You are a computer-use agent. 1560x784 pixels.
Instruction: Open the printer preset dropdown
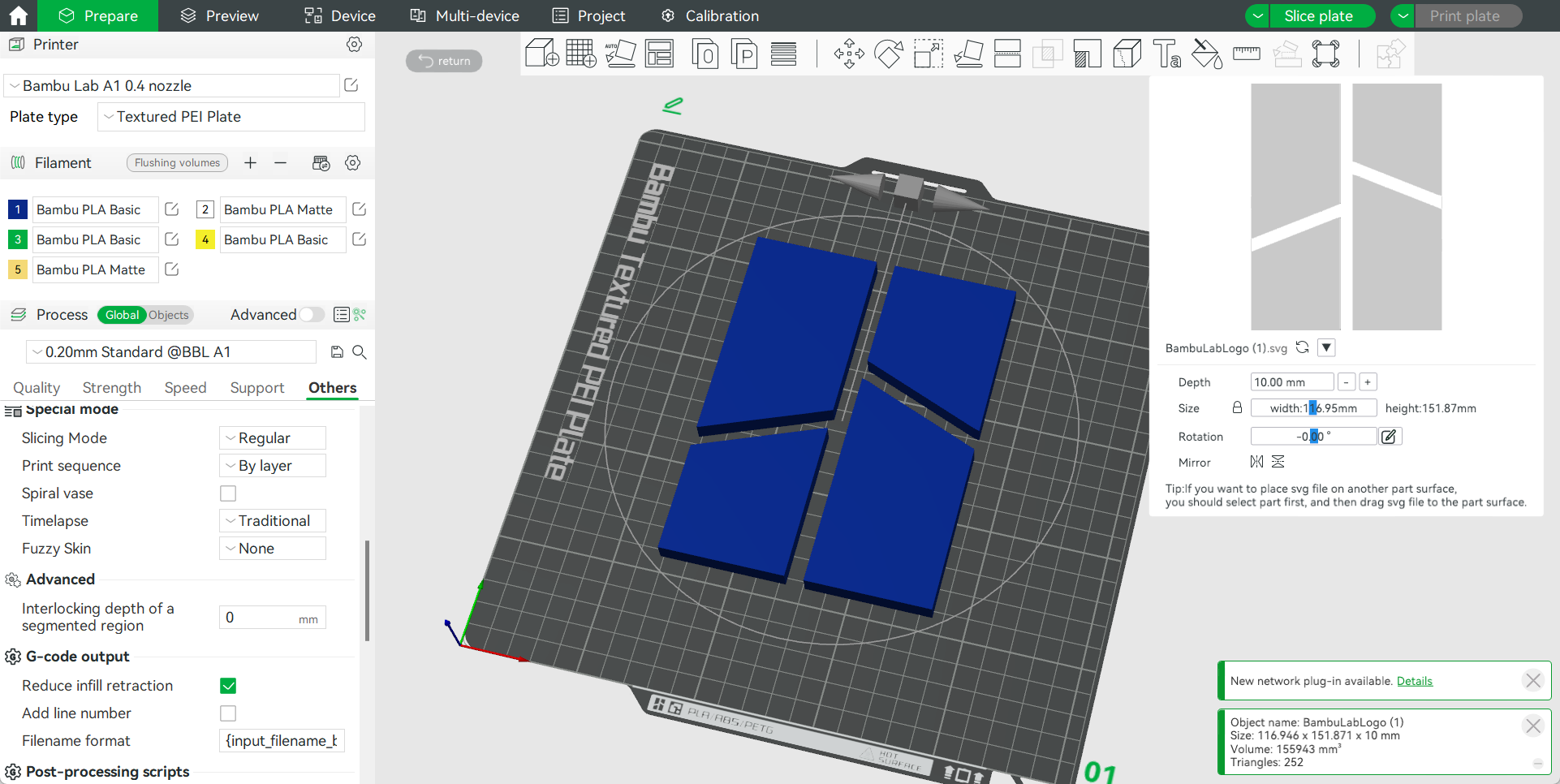(172, 86)
